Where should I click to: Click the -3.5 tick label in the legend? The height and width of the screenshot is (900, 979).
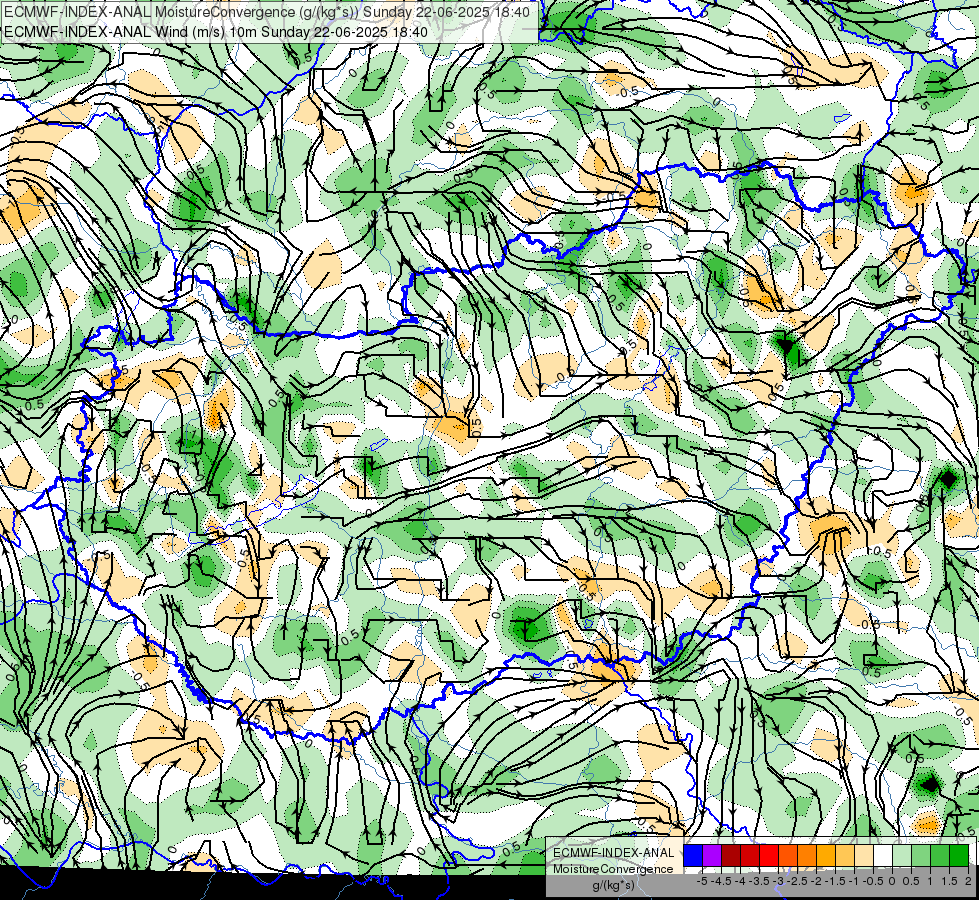coord(759,881)
